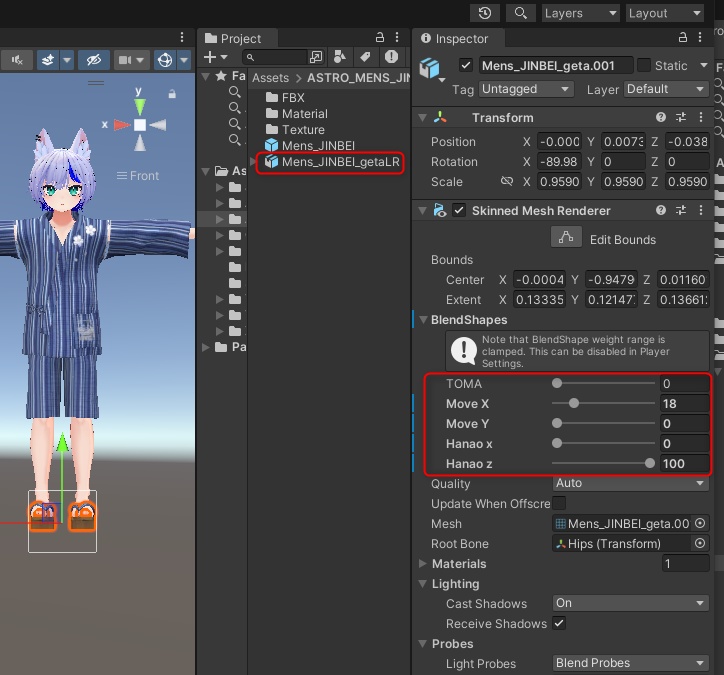Open Scene view three-dot options menu
Screen dimensions: 724x675
(182, 37)
